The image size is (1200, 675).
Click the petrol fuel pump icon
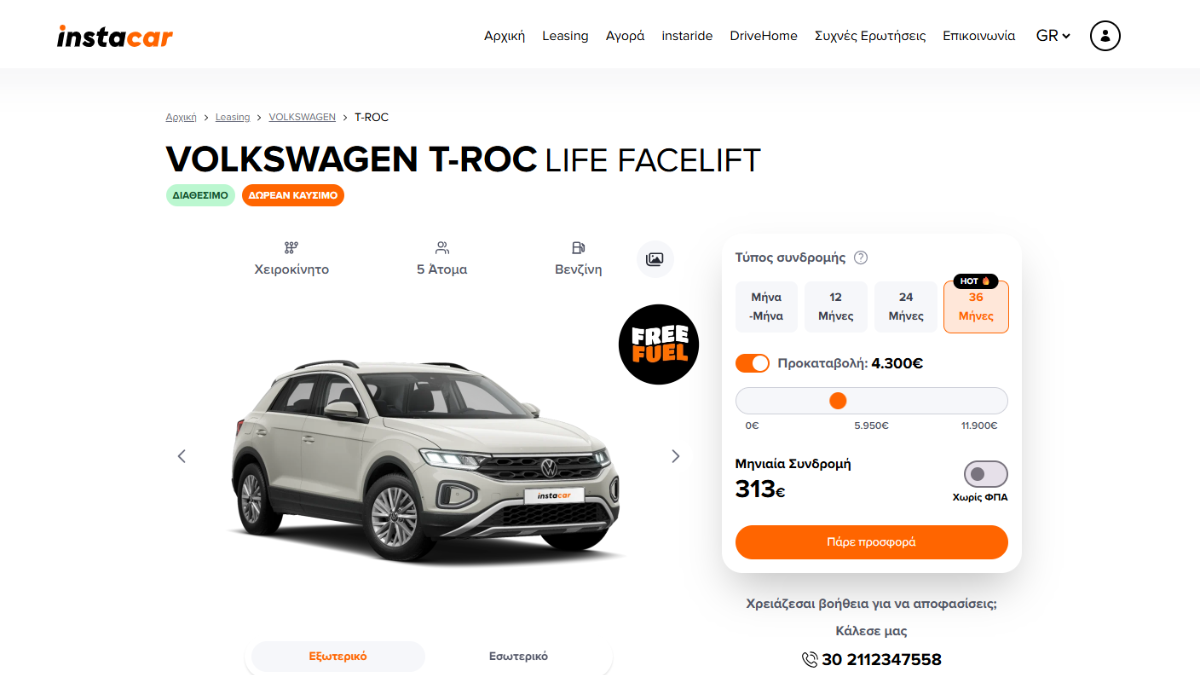tap(578, 247)
